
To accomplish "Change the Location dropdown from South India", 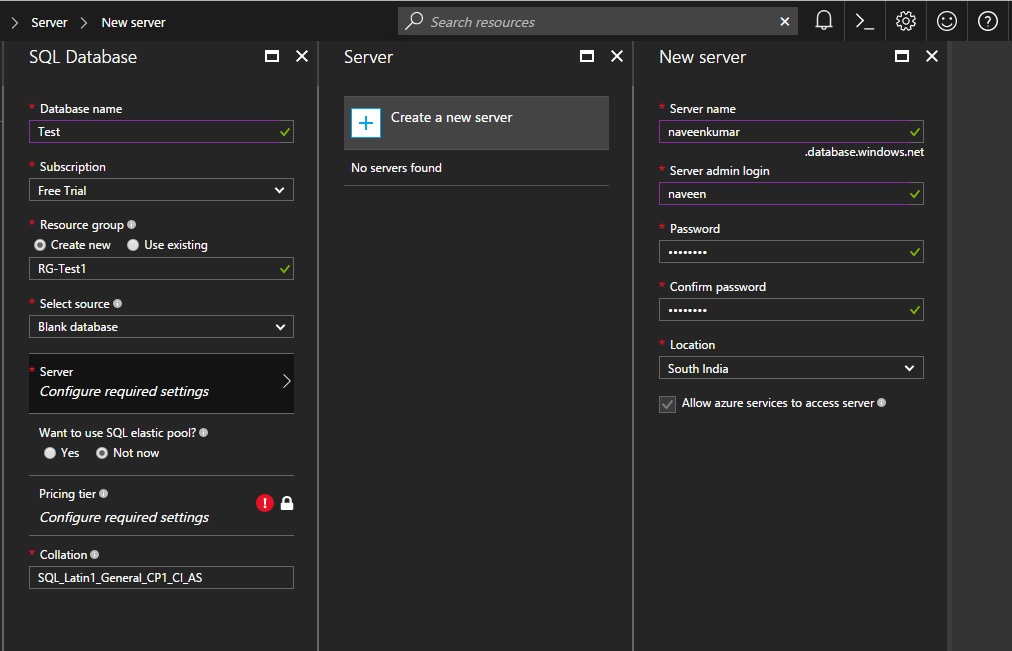I will coord(791,368).
